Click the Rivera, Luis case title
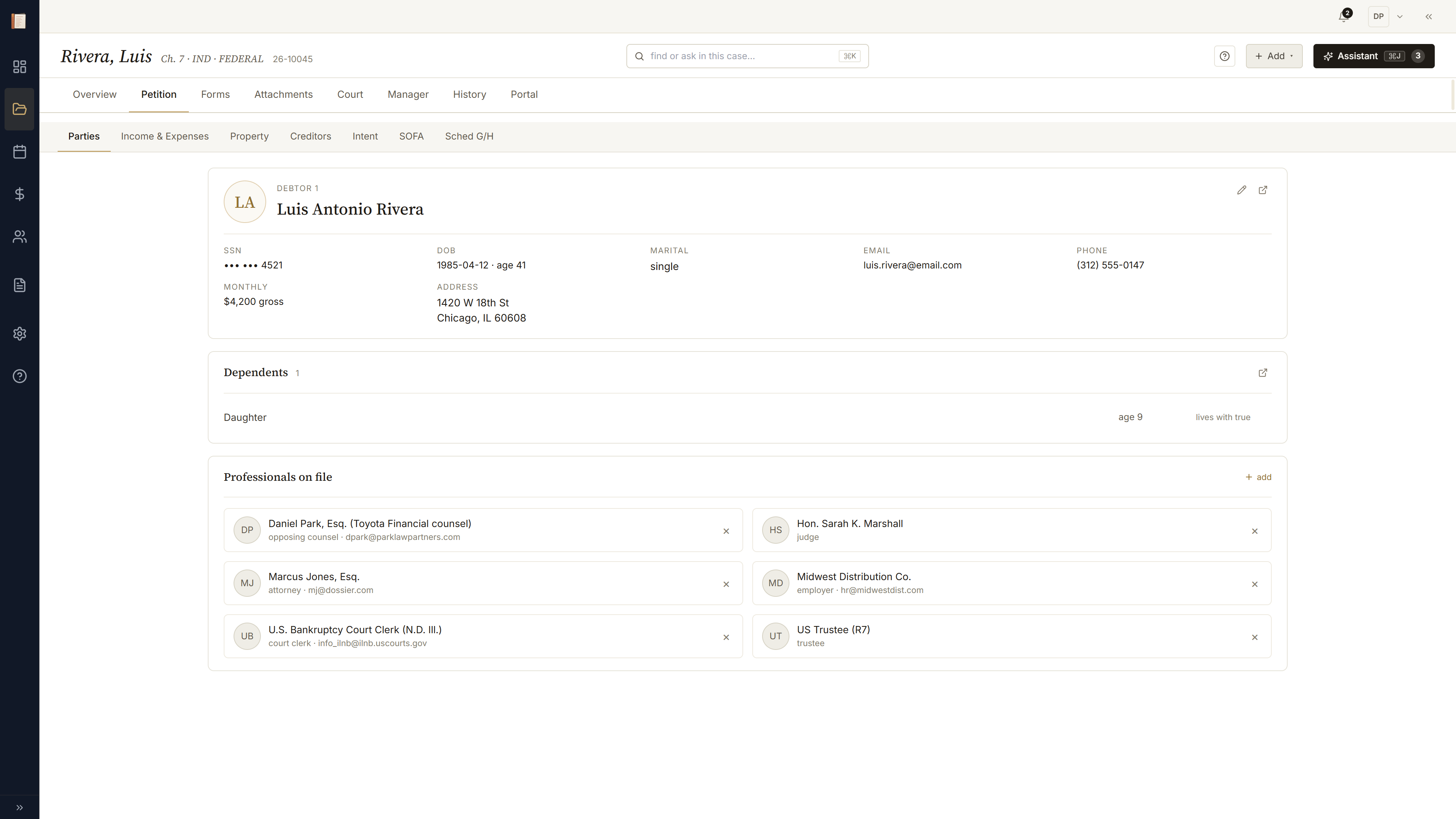The width and height of the screenshot is (1456, 819). (x=106, y=56)
